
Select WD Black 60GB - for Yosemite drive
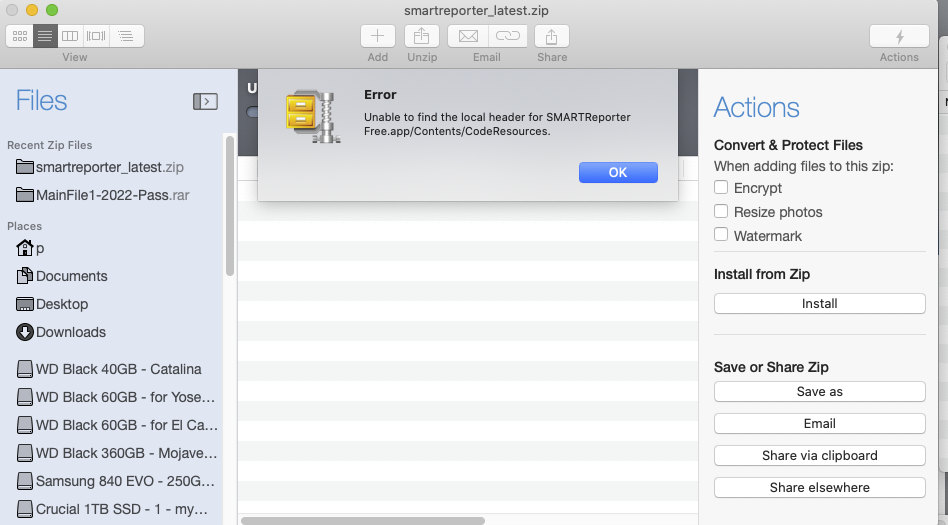click(116, 397)
